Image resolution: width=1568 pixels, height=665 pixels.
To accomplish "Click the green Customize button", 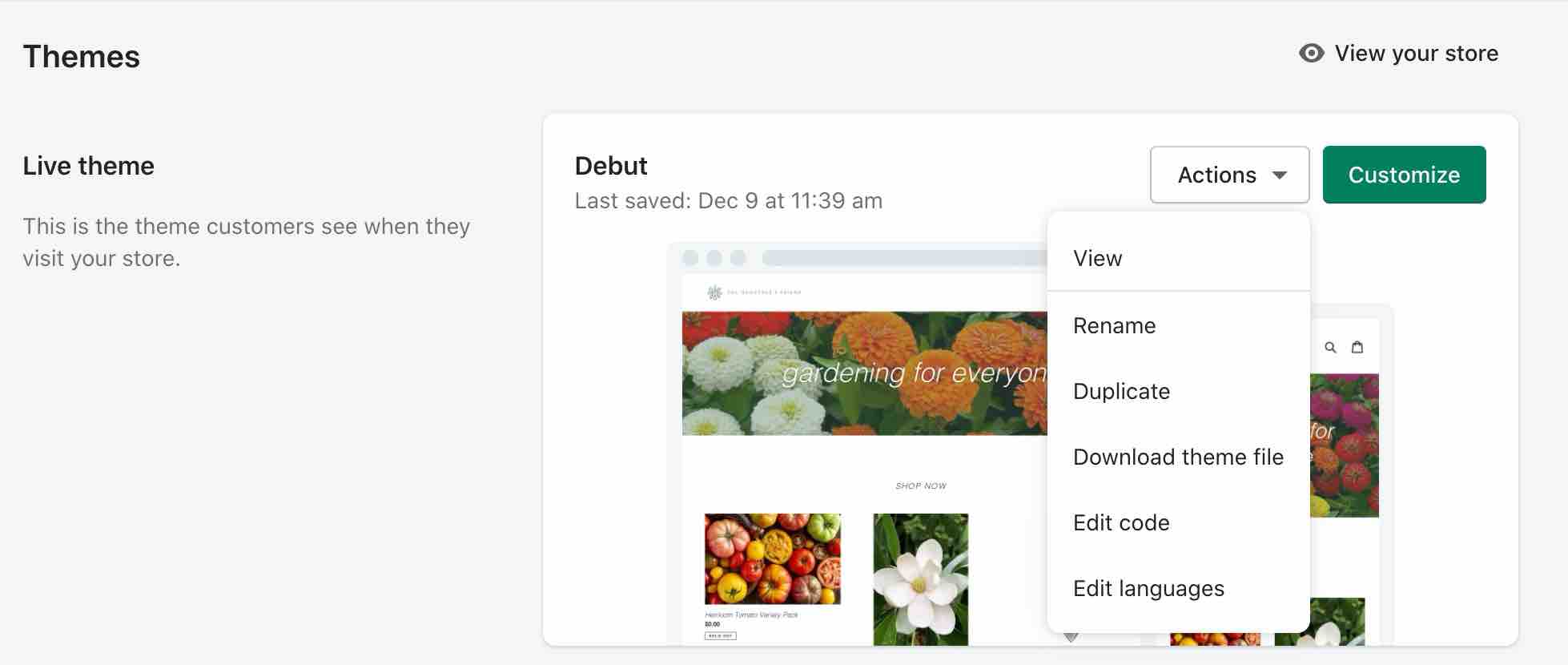I will (x=1404, y=175).
